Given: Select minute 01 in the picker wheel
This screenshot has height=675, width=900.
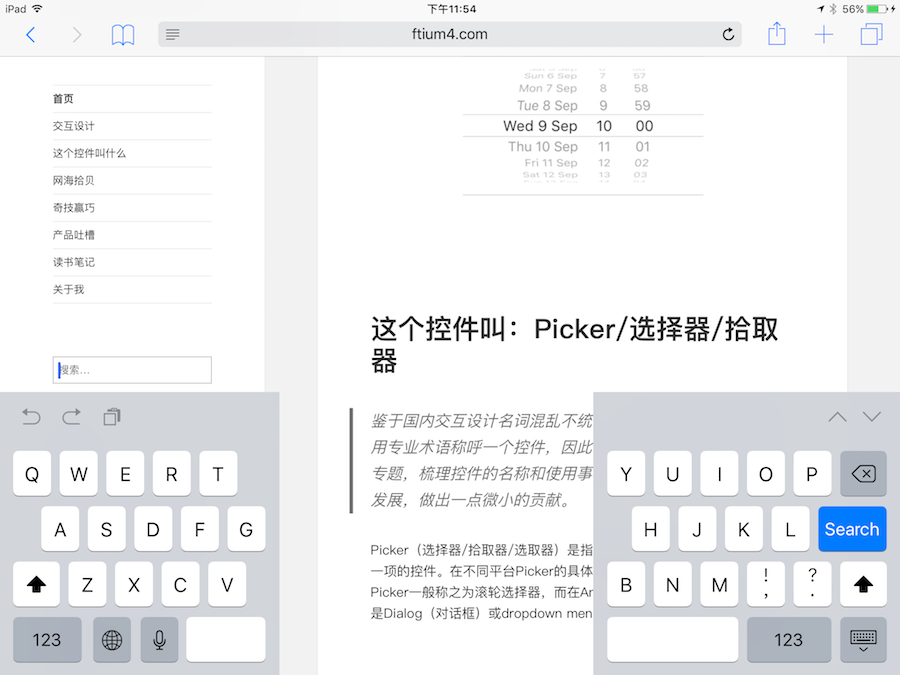Looking at the screenshot, I should coord(642,146).
